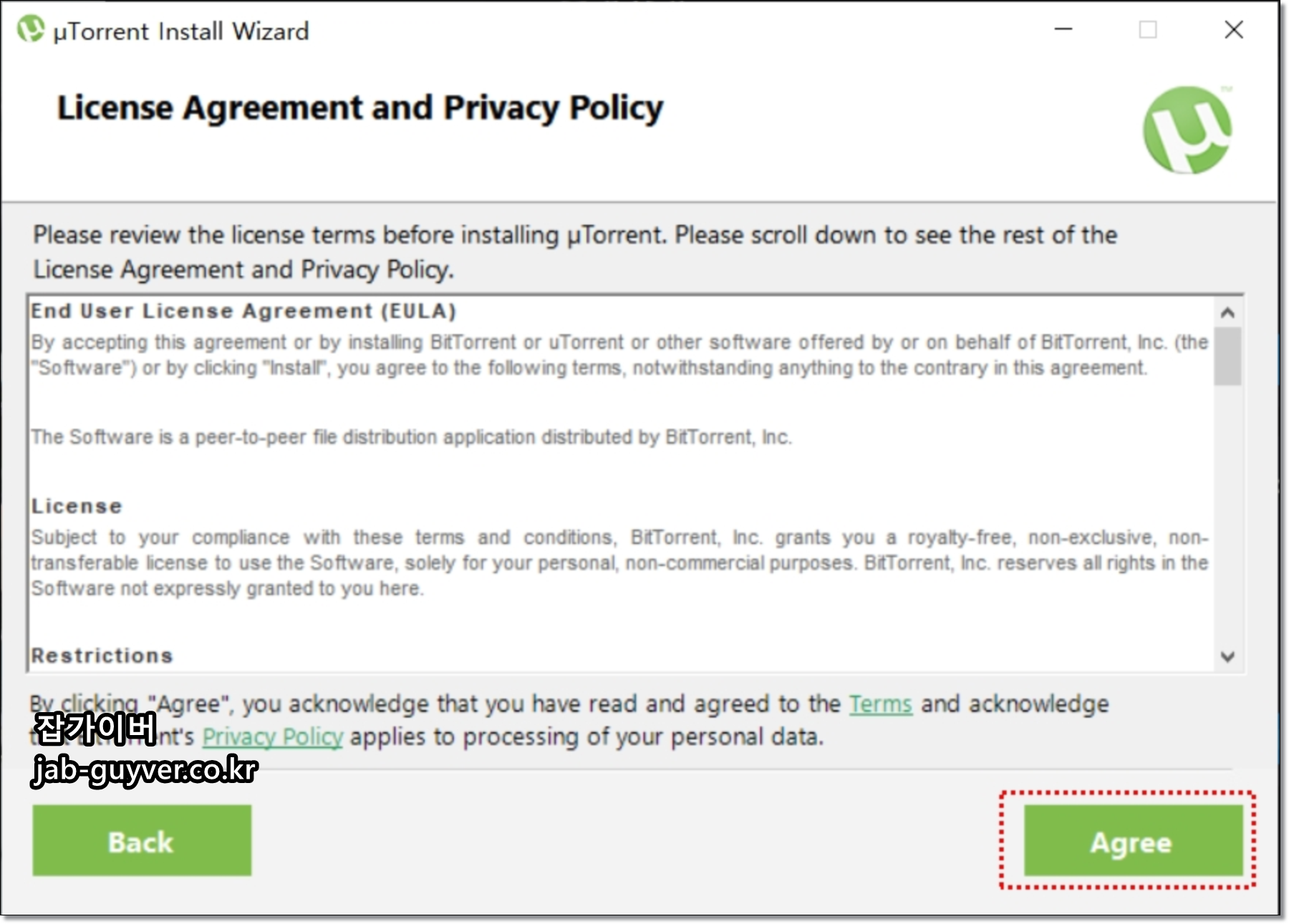Click the EULA scrollbar down arrow
This screenshot has width=1289, height=924.
[x=1227, y=656]
